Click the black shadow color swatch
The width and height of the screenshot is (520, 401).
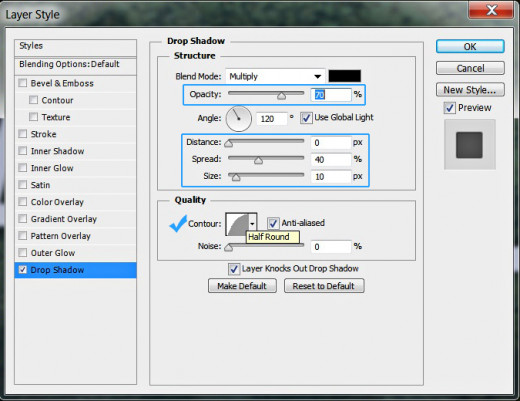pyautogui.click(x=345, y=76)
